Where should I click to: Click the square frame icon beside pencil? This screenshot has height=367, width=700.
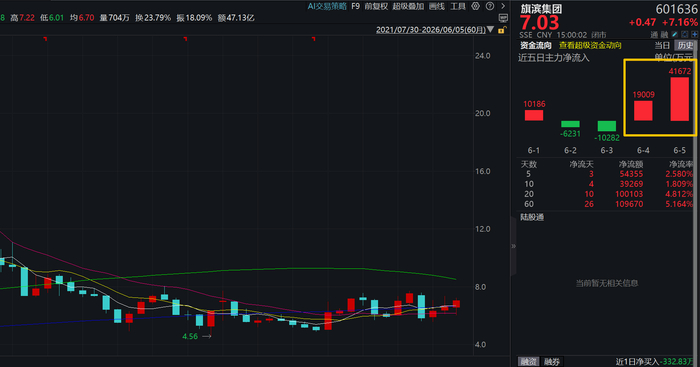tap(685, 34)
